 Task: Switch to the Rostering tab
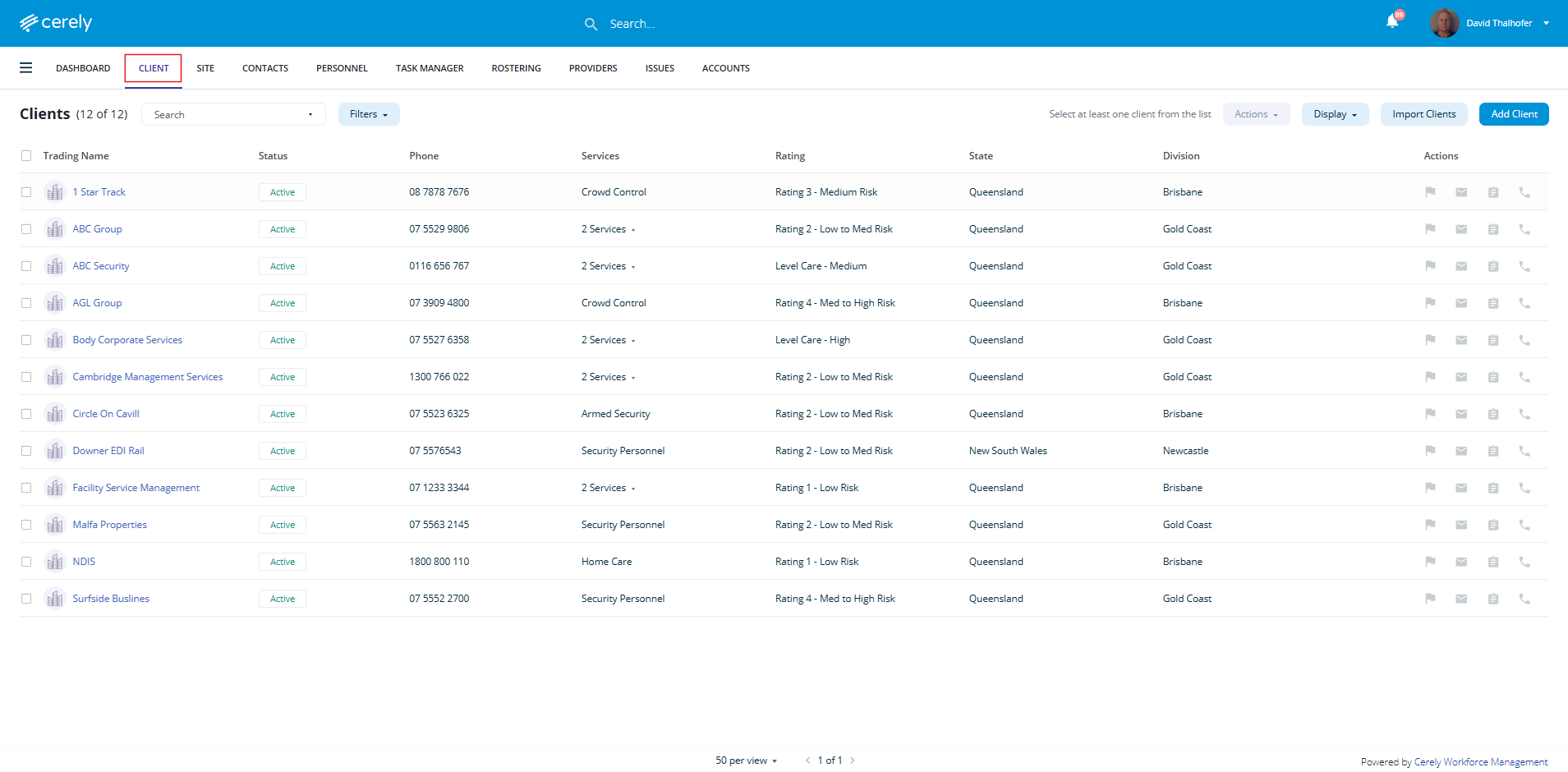[x=516, y=68]
